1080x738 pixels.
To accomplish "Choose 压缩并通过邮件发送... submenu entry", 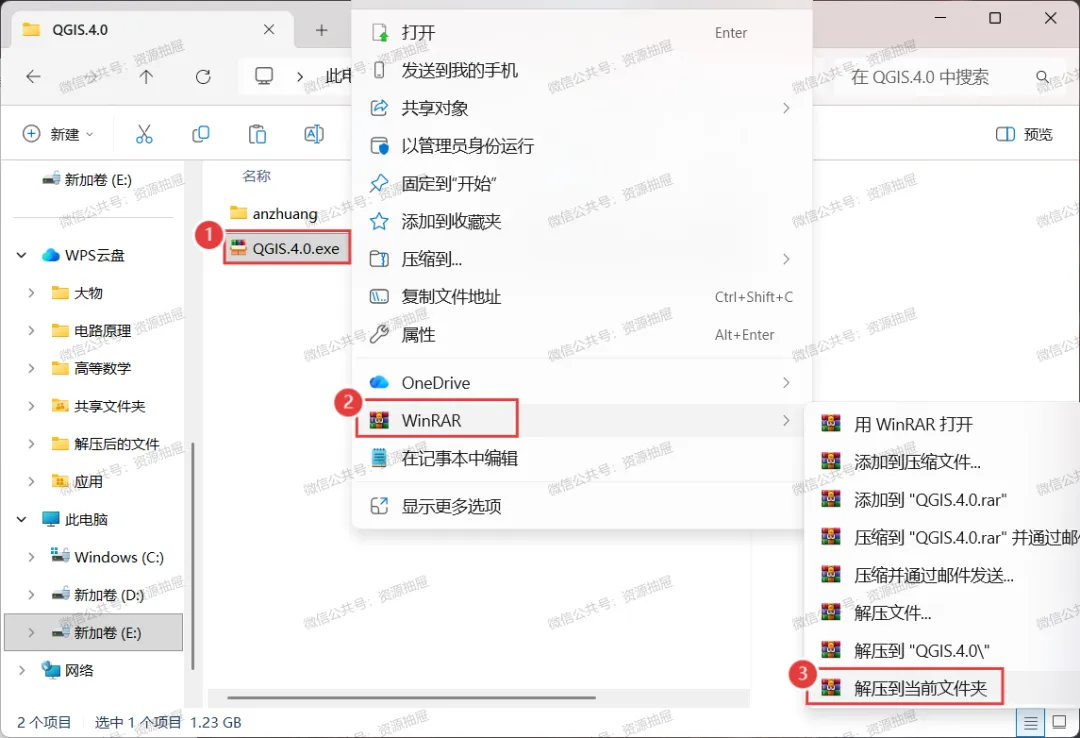I will point(942,575).
